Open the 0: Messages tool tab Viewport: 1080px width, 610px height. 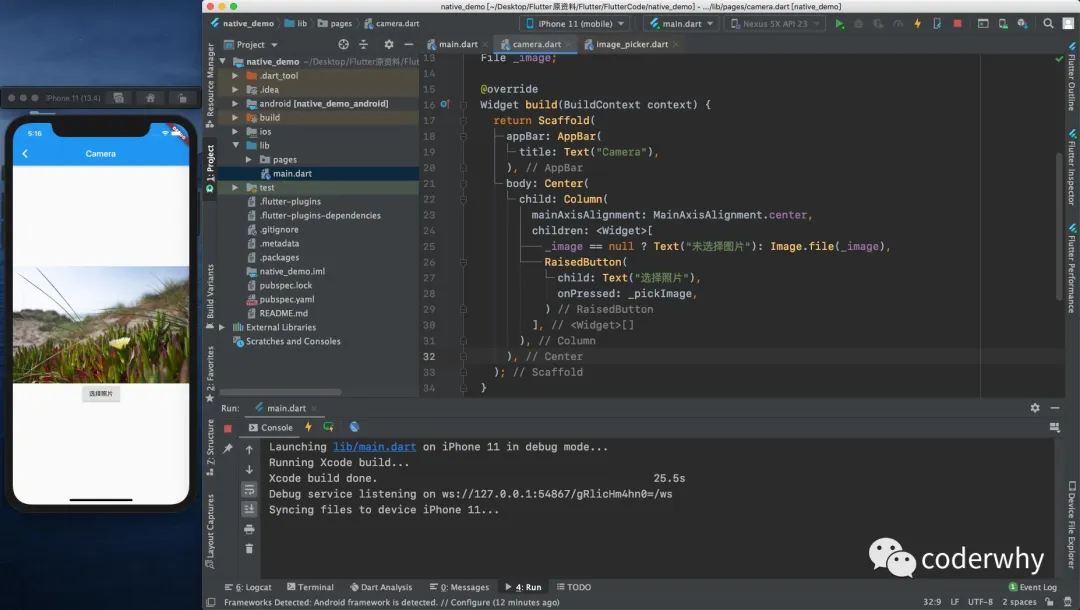tap(459, 587)
